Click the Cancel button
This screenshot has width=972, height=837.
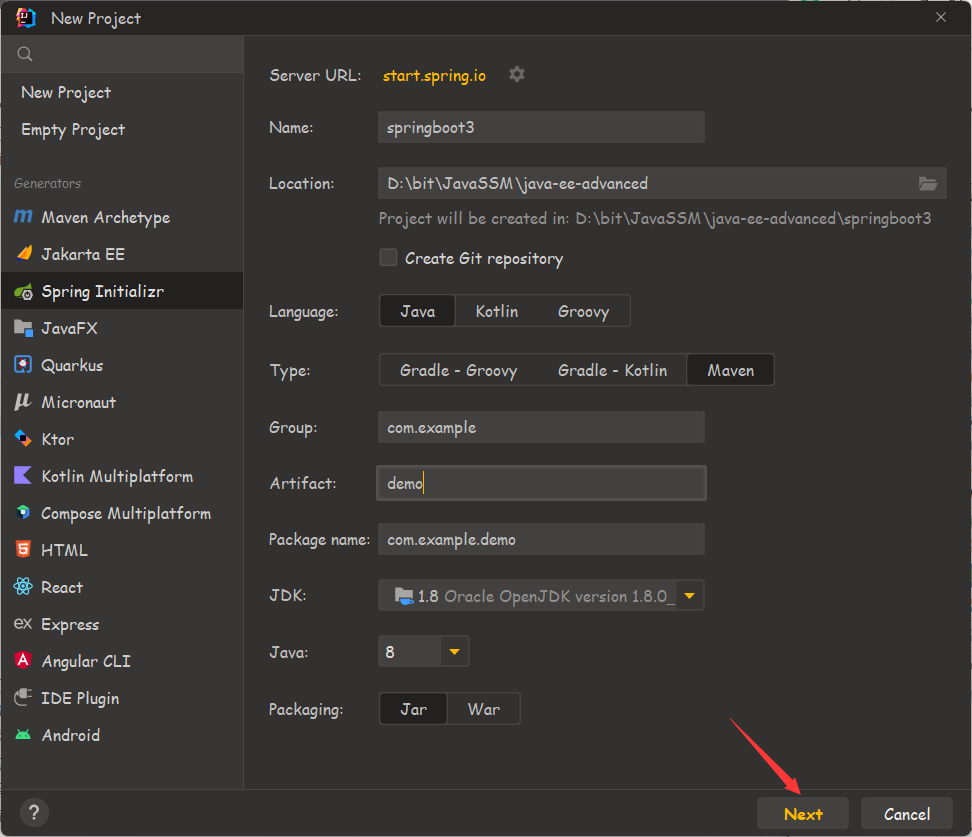click(906, 813)
